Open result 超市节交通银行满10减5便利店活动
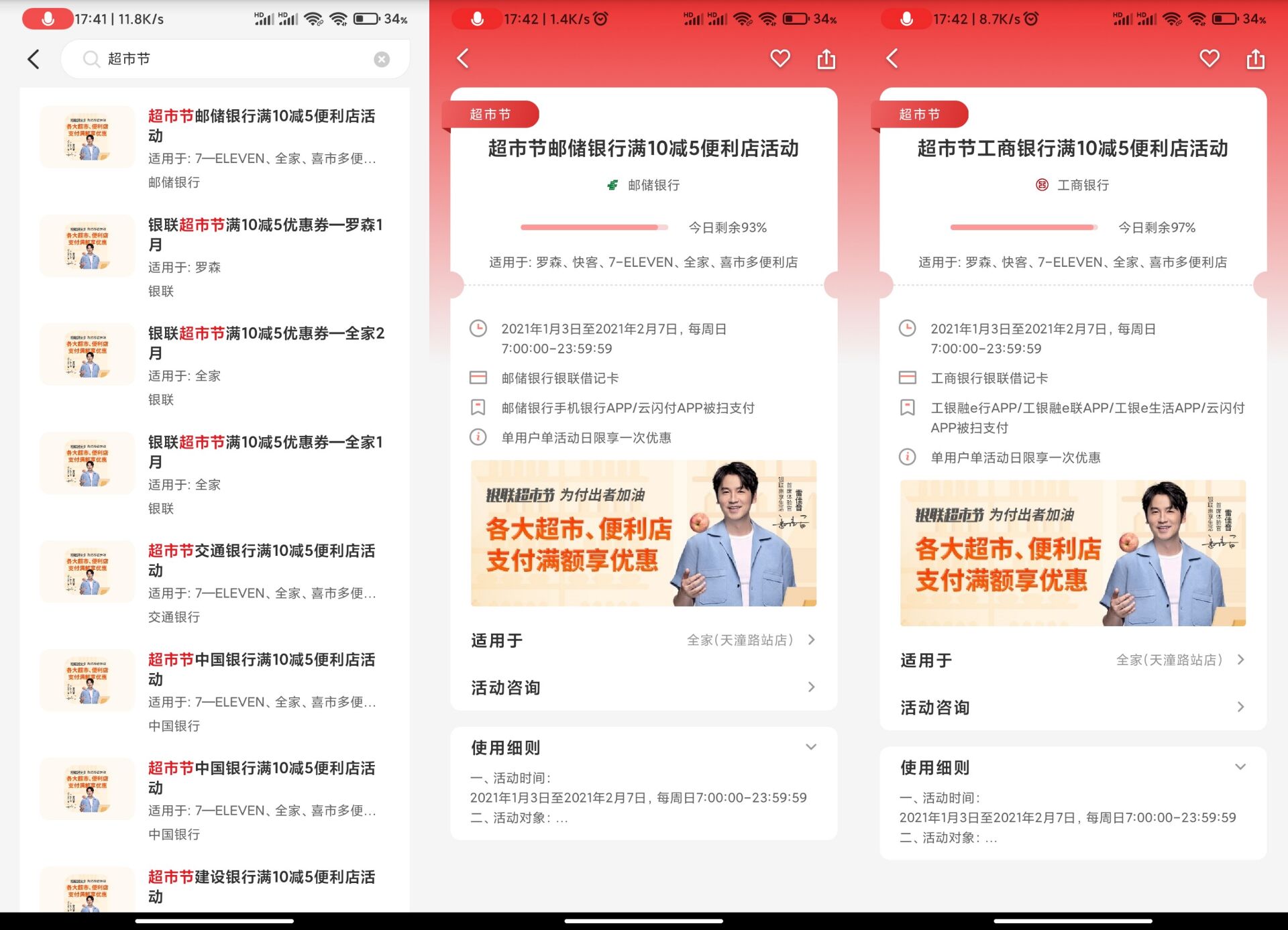Screen dimensions: 1288x930 (215, 583)
